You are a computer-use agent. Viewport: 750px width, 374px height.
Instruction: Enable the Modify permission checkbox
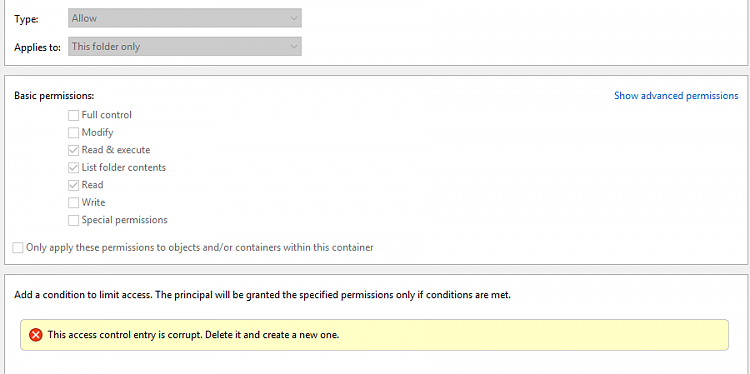(73, 132)
